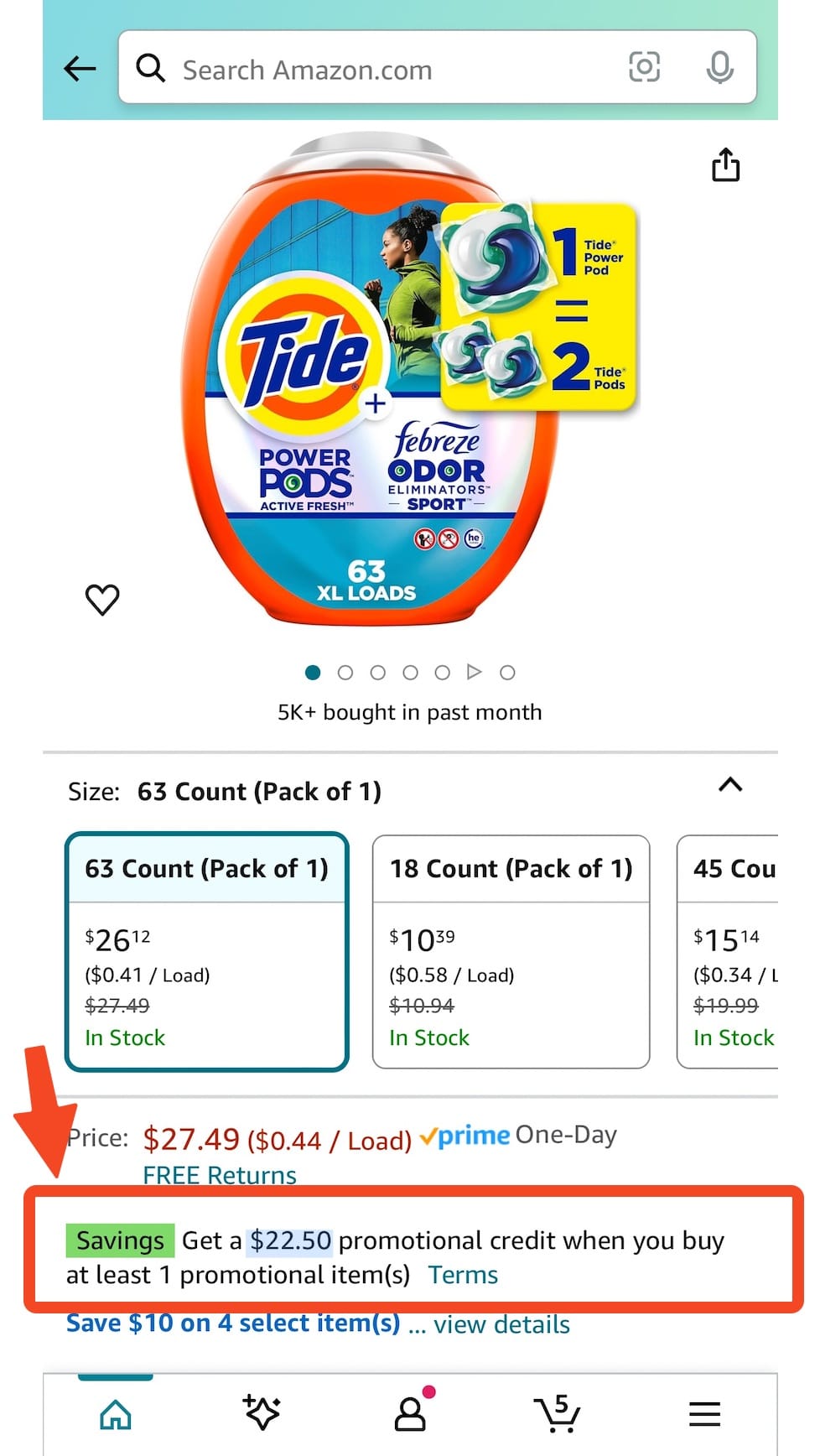Open promotional credit Terms link

tap(462, 1275)
